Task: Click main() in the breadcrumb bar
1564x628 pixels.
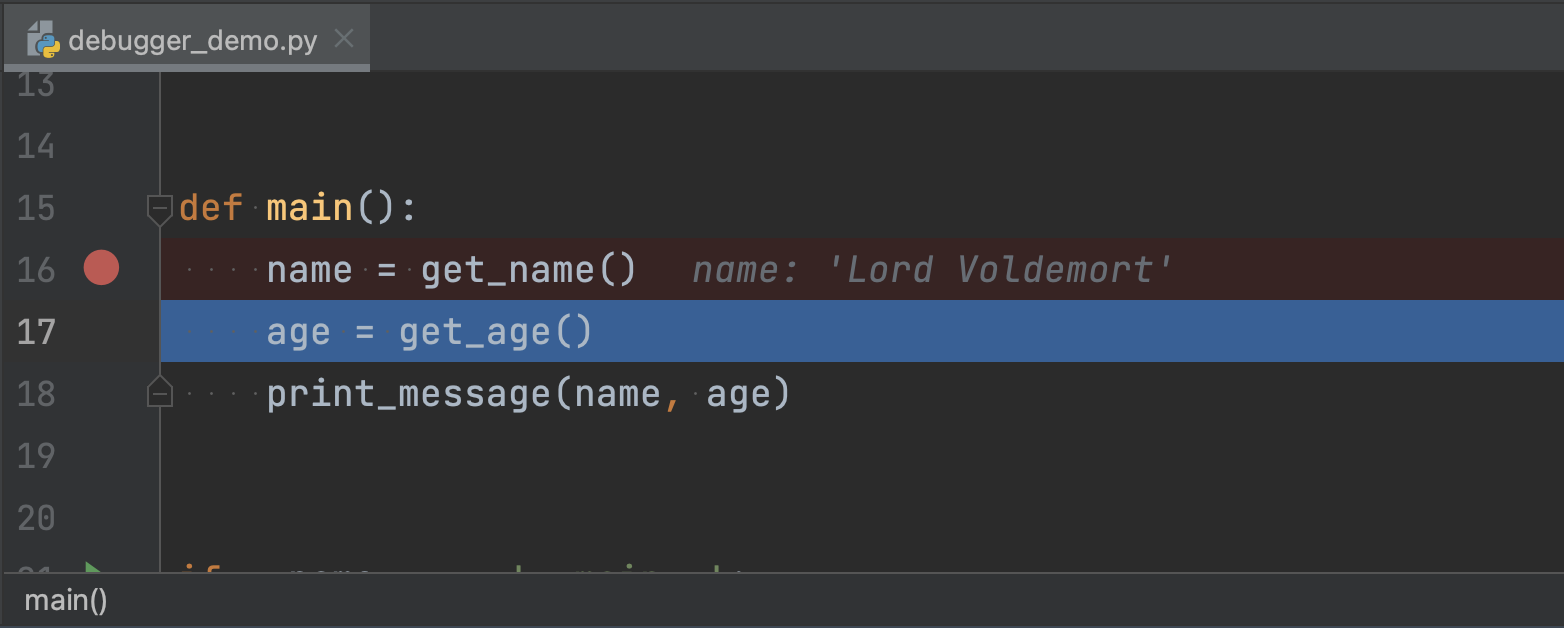Action: (x=64, y=600)
